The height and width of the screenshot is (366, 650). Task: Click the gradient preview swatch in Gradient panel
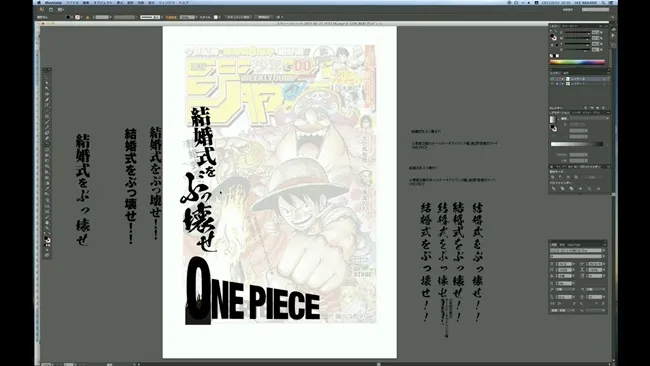point(552,119)
